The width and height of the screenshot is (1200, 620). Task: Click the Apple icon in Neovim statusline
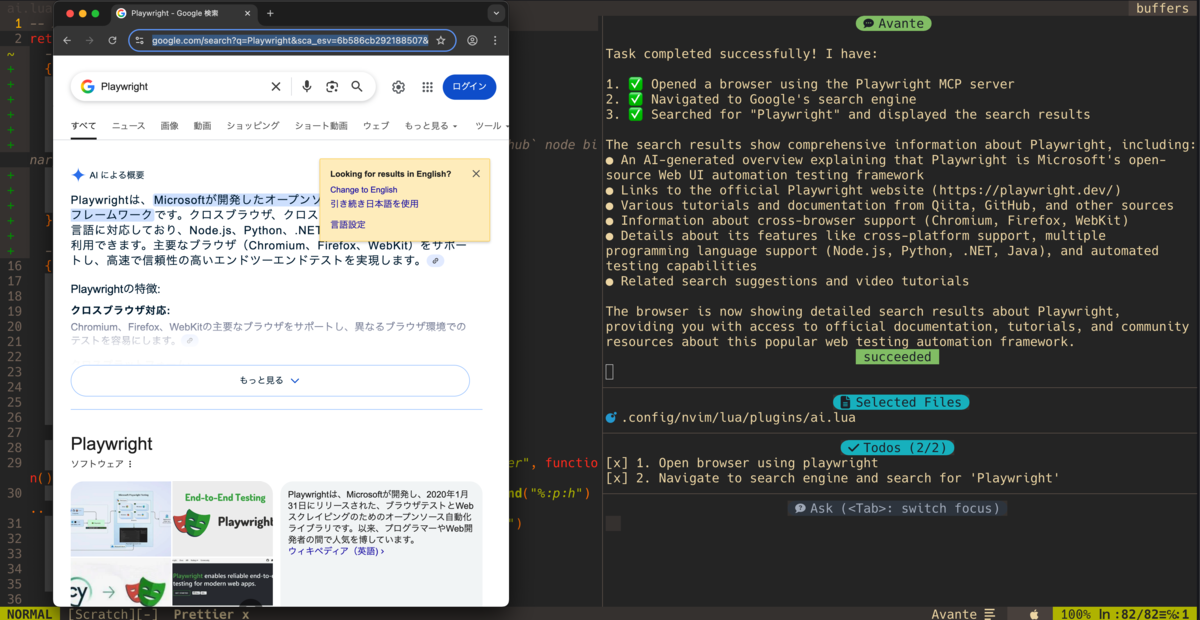click(1034, 614)
